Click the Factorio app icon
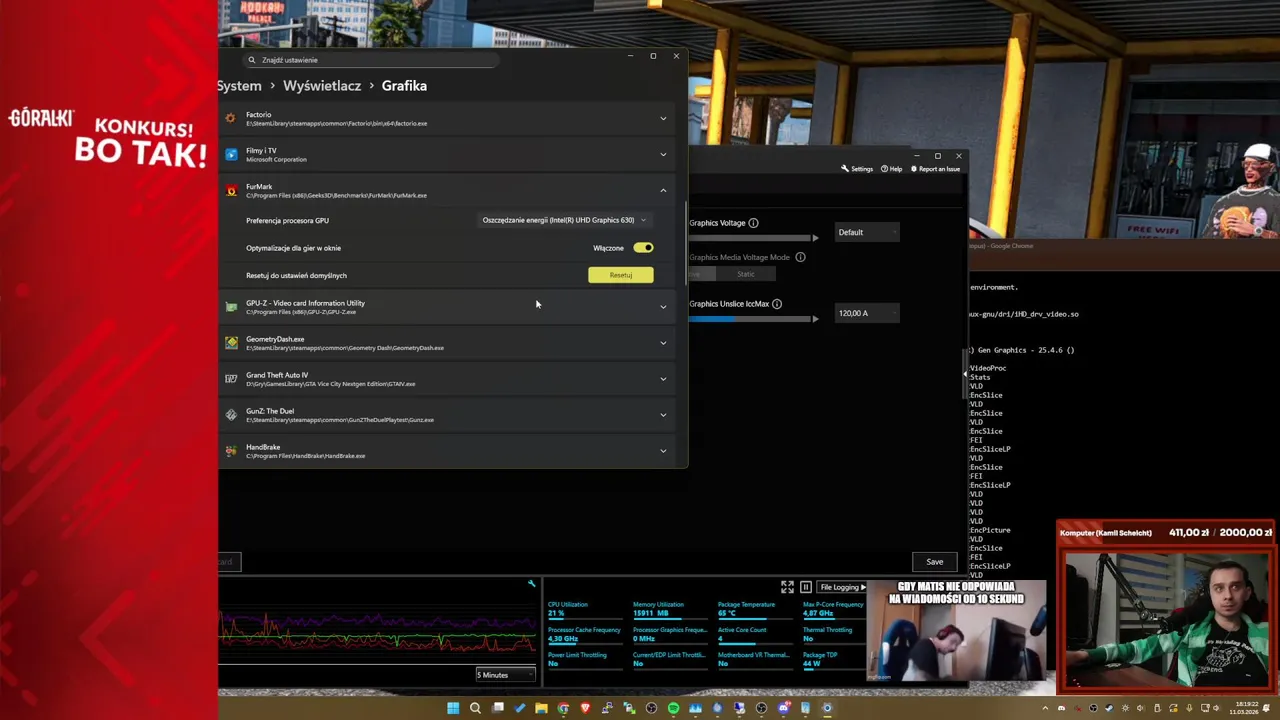Image resolution: width=1280 pixels, height=720 pixels. [231, 118]
